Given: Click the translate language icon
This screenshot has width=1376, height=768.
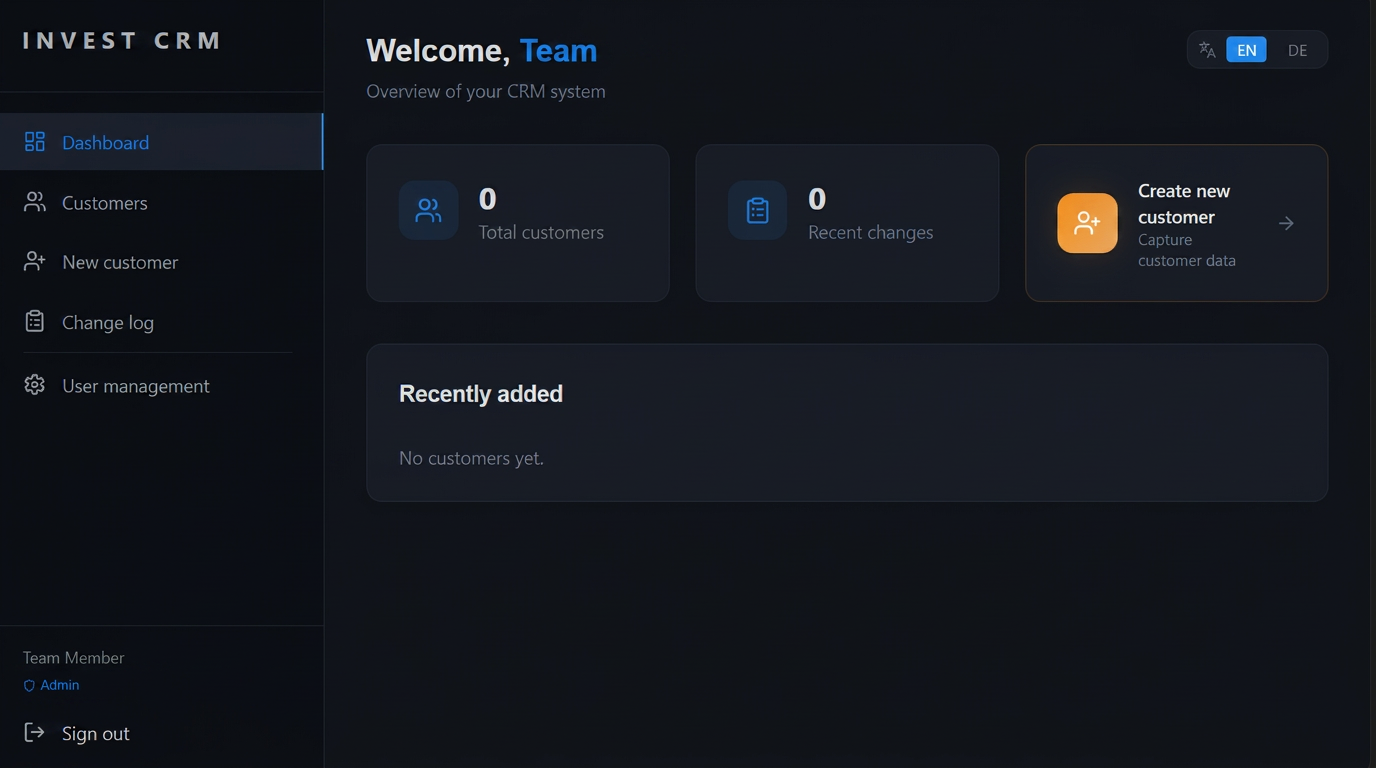Looking at the screenshot, I should pyautogui.click(x=1207, y=50).
